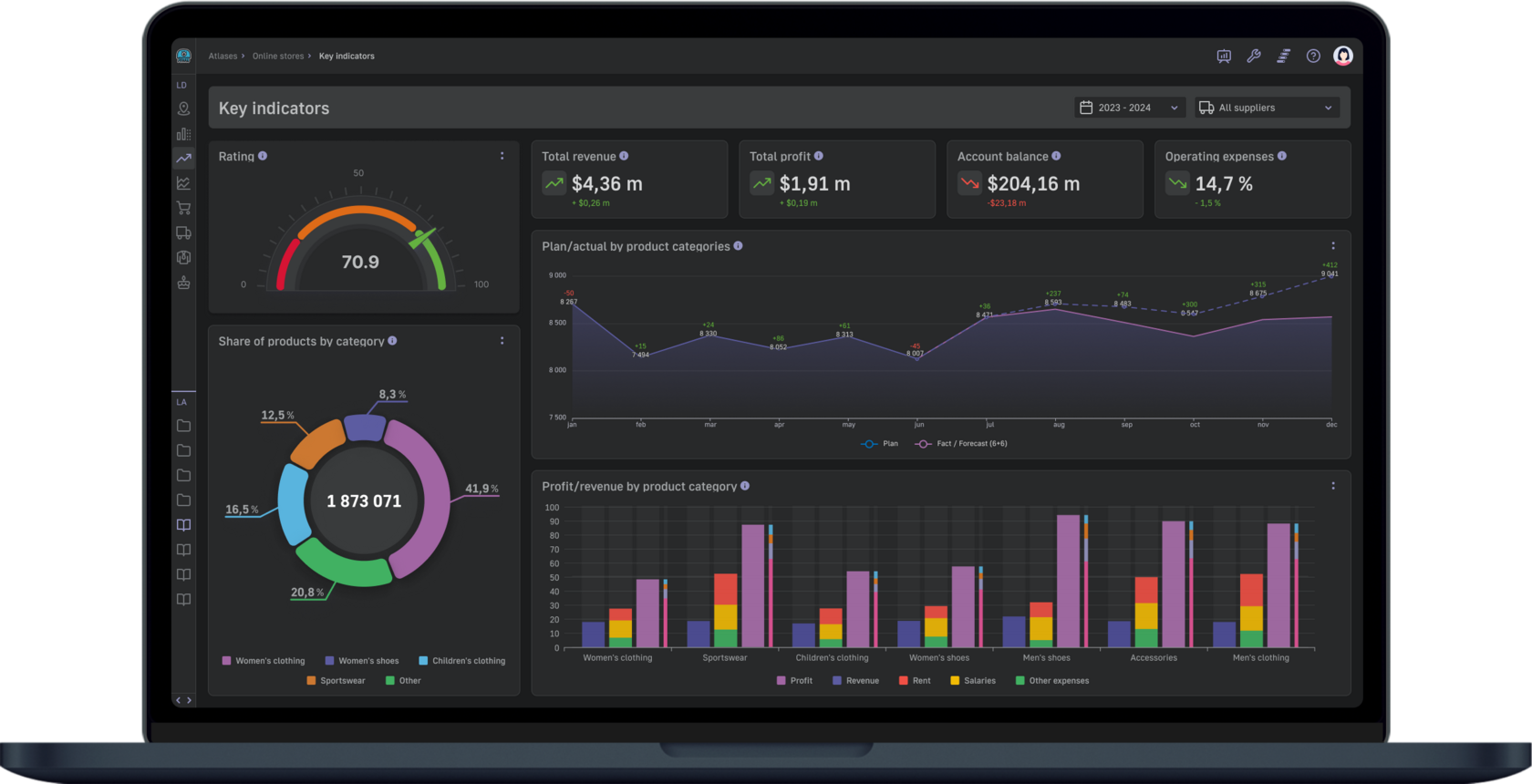1532x784 pixels.
Task: Click the Rent red legend swatch
Action: pyautogui.click(x=903, y=681)
